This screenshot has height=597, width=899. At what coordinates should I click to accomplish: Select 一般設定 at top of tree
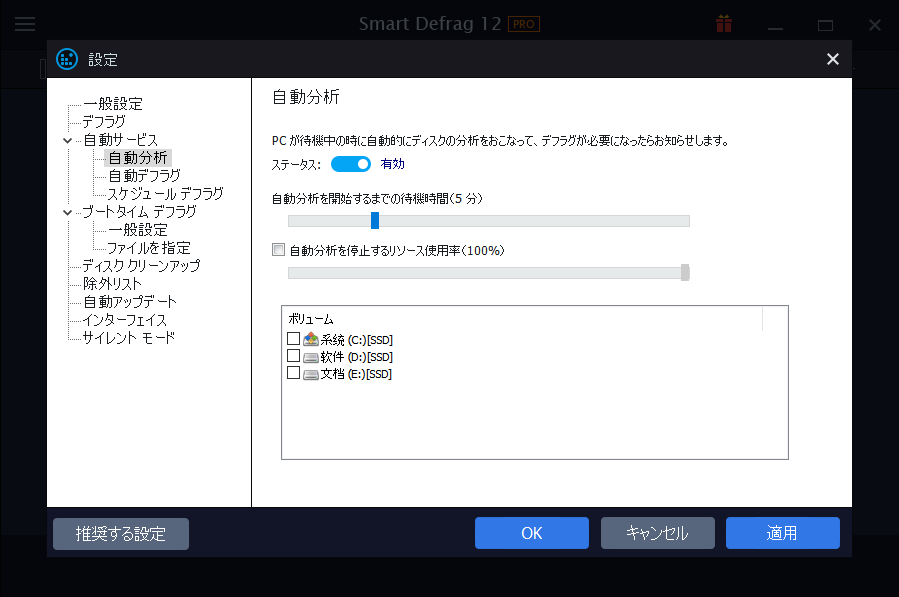tap(112, 104)
